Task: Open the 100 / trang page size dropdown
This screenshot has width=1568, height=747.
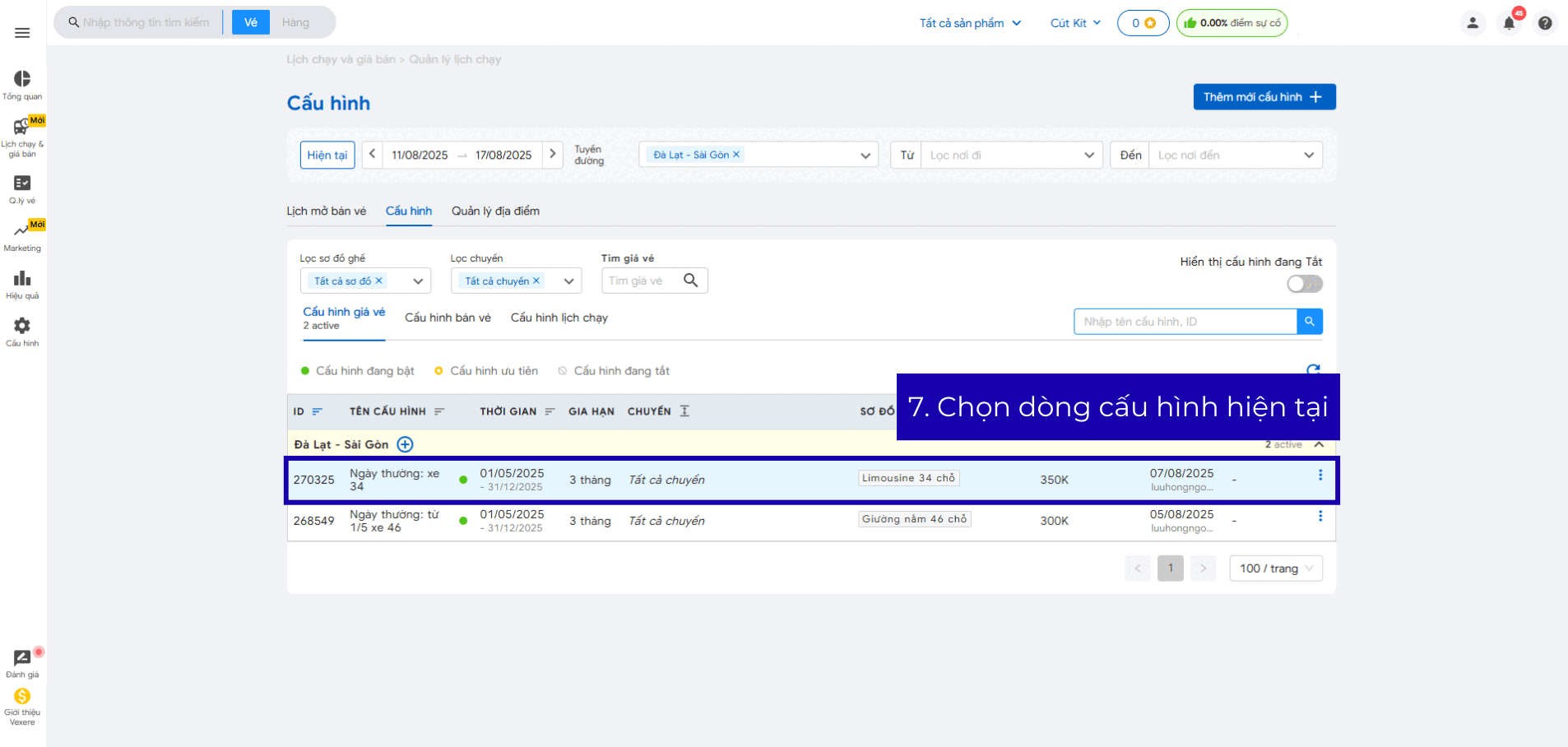Action: click(x=1275, y=568)
